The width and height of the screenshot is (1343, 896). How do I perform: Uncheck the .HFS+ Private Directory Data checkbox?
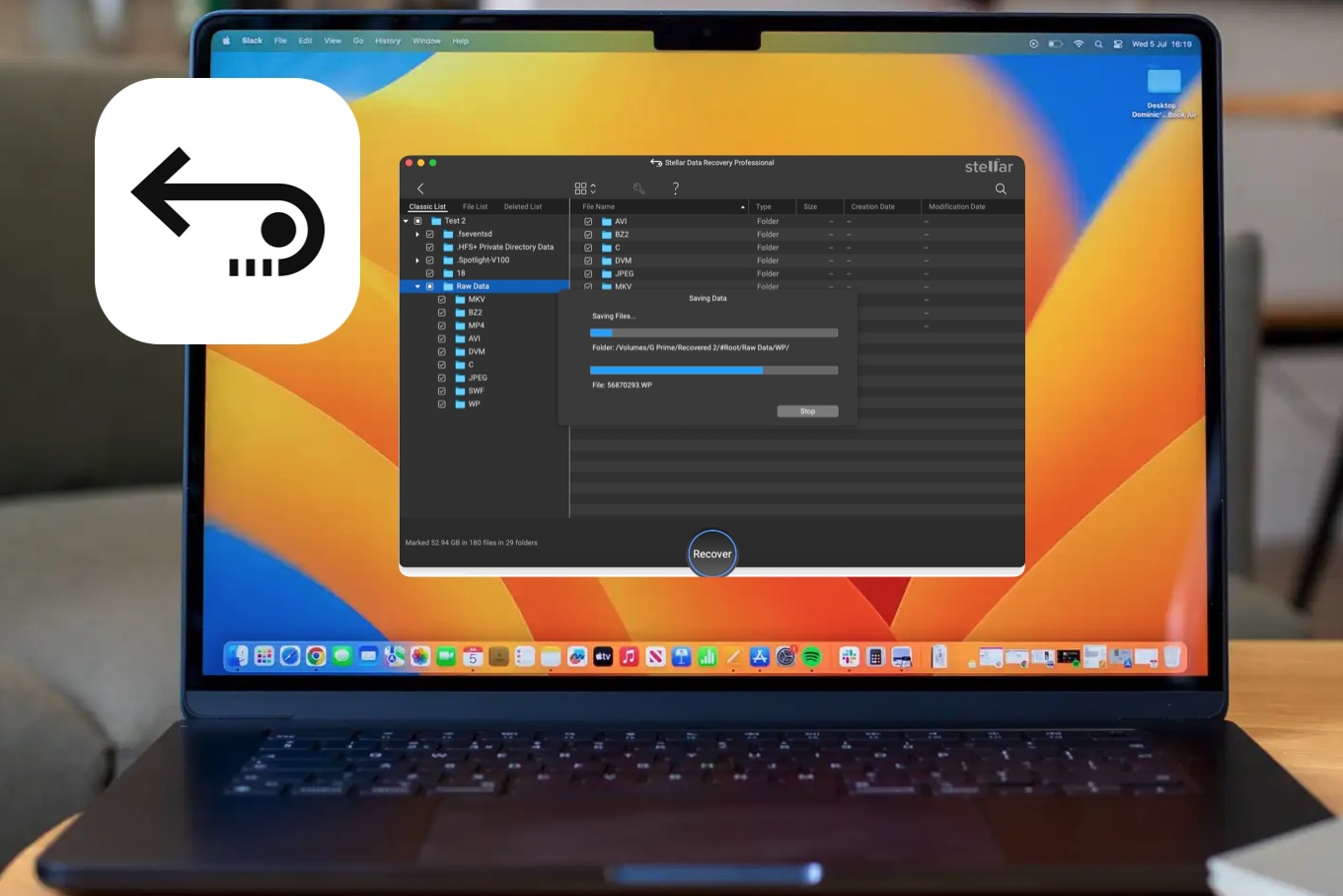430,248
